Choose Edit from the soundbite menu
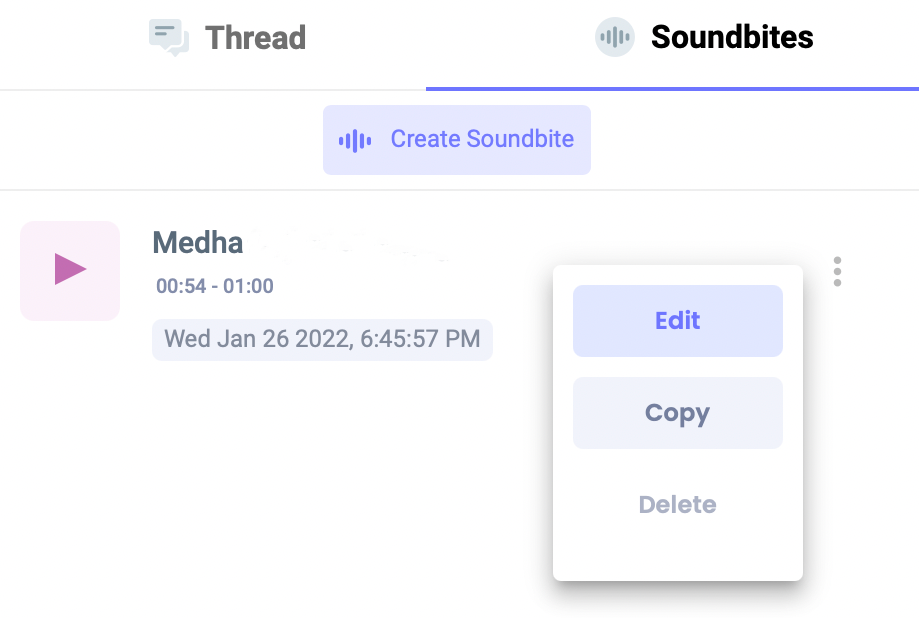Screen dimensions: 919x618 [677, 320]
